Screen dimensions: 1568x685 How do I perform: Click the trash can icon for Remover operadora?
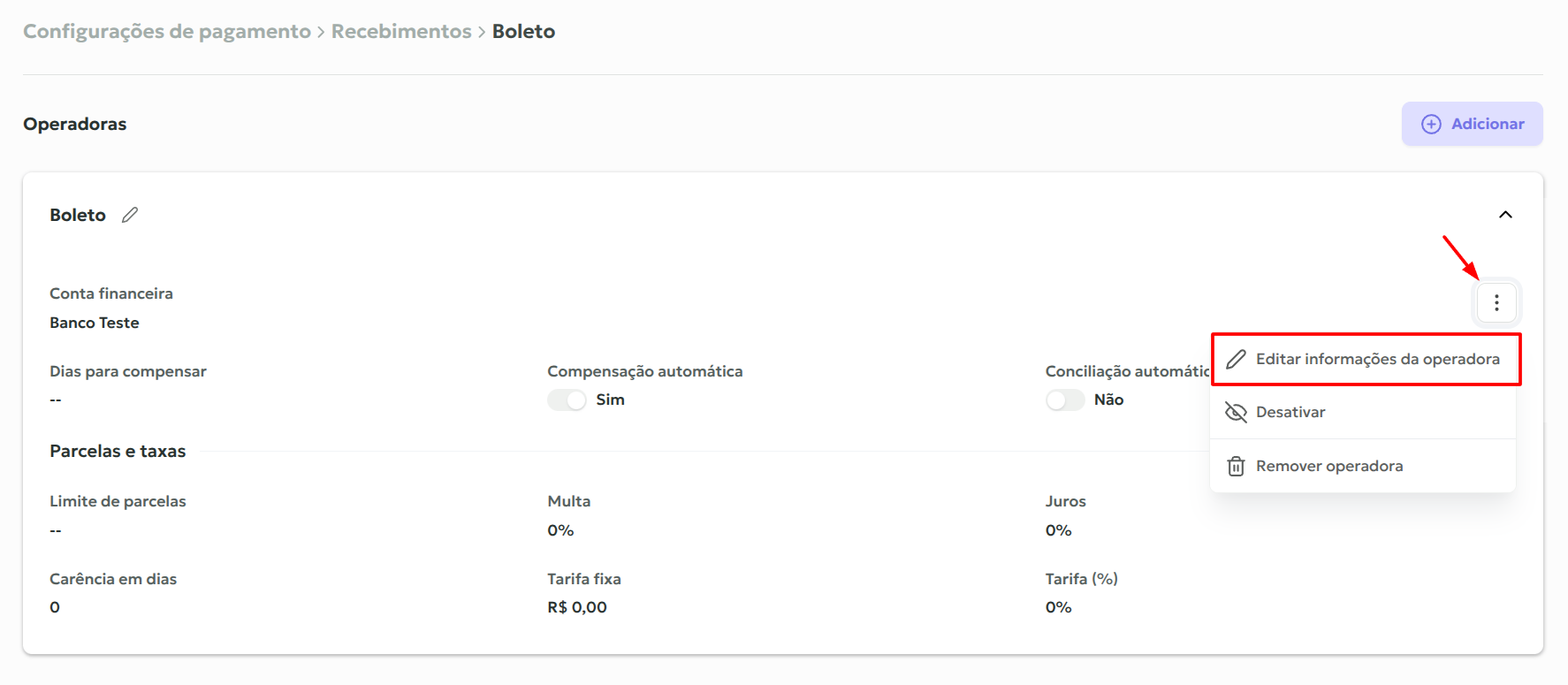1236,466
